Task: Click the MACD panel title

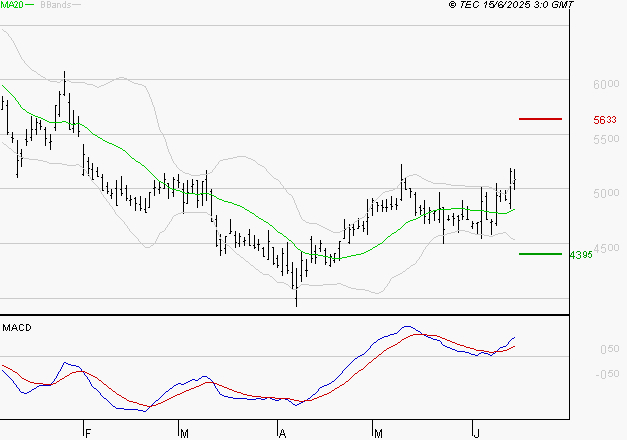Action: click(17, 327)
